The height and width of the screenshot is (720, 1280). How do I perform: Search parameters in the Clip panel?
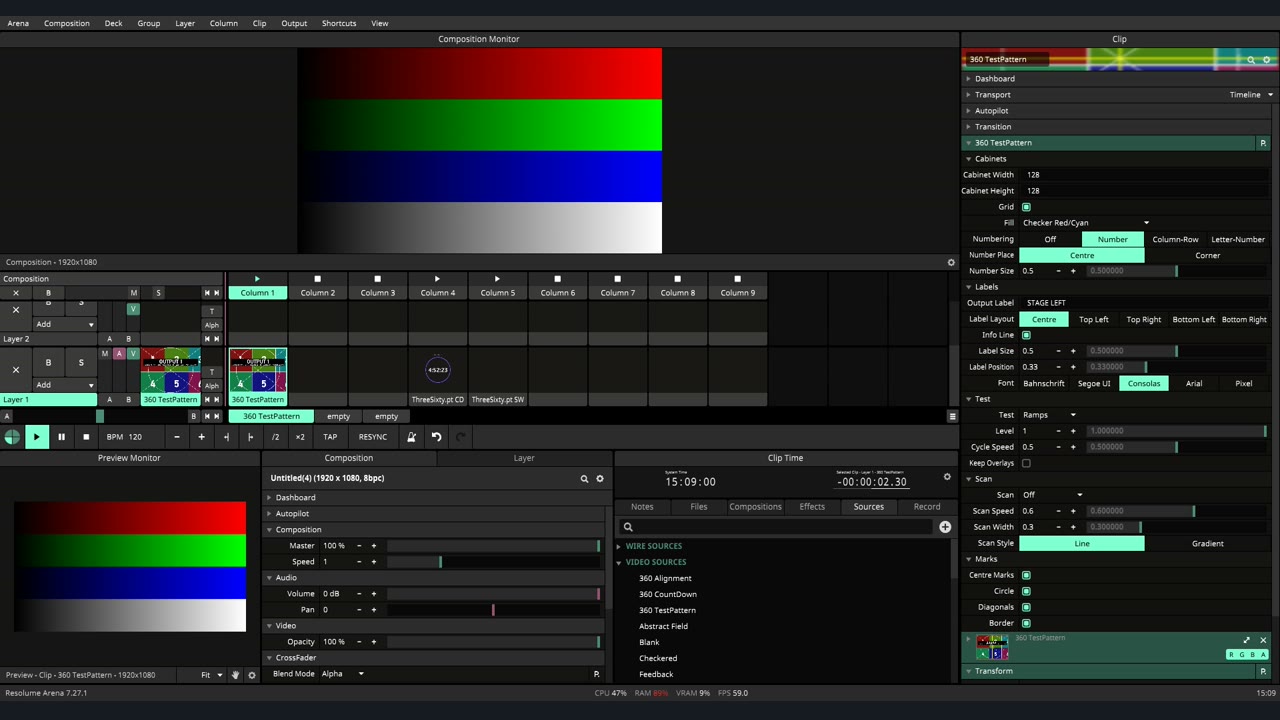pyautogui.click(x=1251, y=60)
